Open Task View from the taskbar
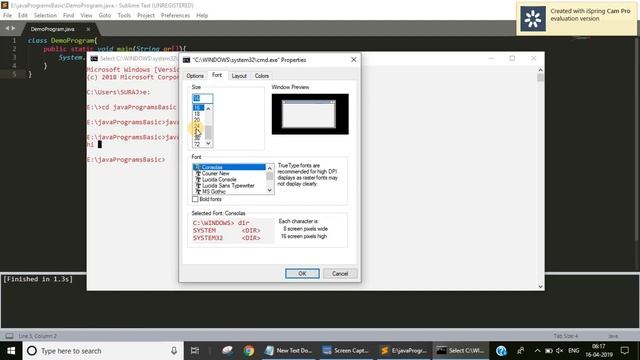This screenshot has width=640, height=360. (x=195, y=351)
